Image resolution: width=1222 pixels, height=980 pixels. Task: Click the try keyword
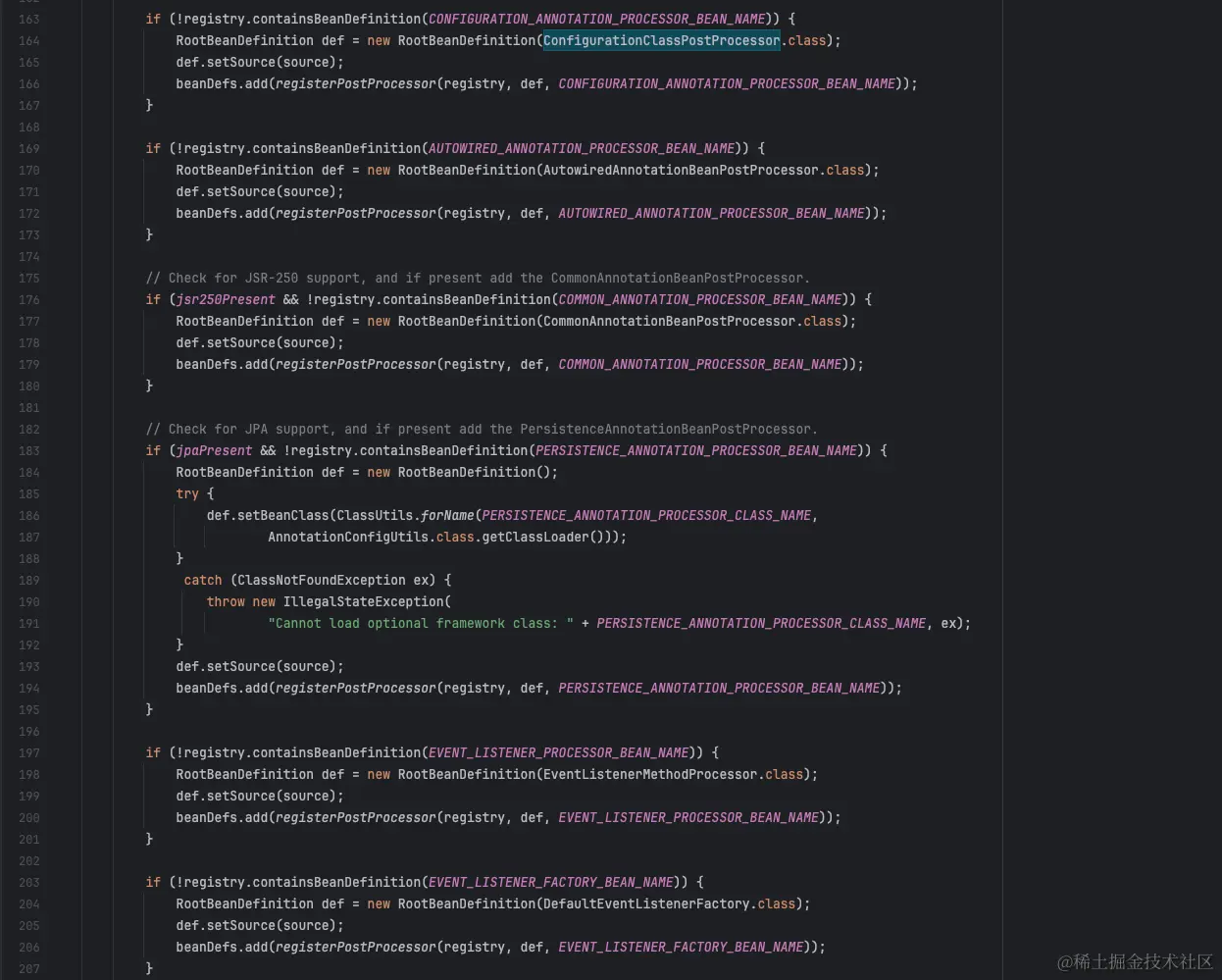[x=187, y=493]
